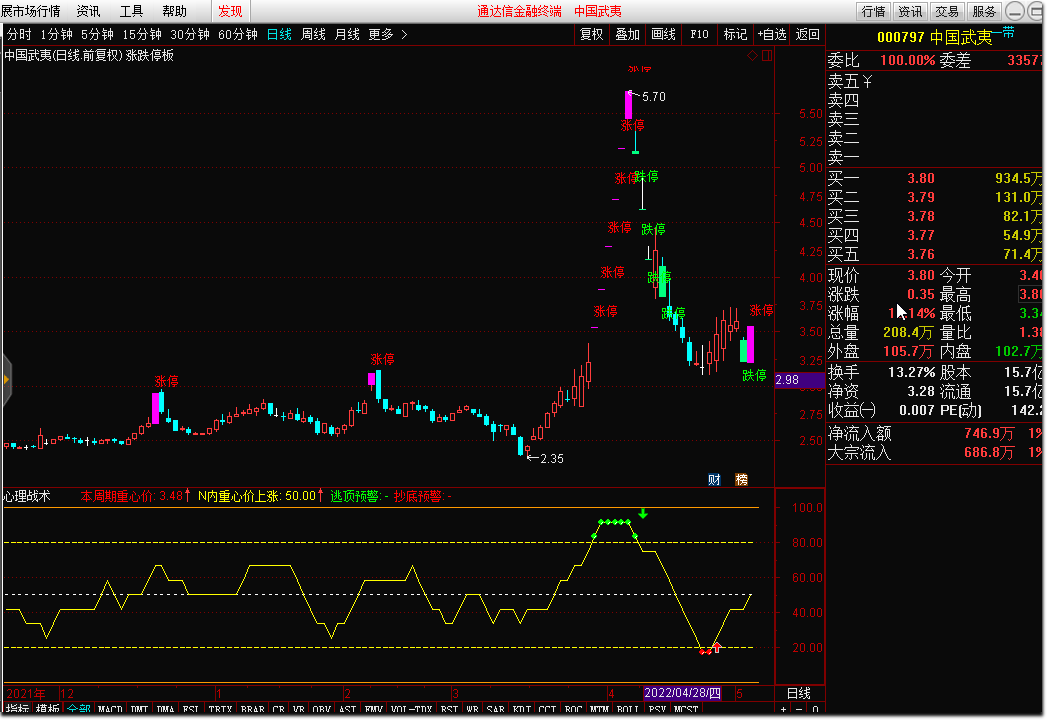Click the low price label 2.35 on chart
The image size is (1048, 720).
(551, 459)
